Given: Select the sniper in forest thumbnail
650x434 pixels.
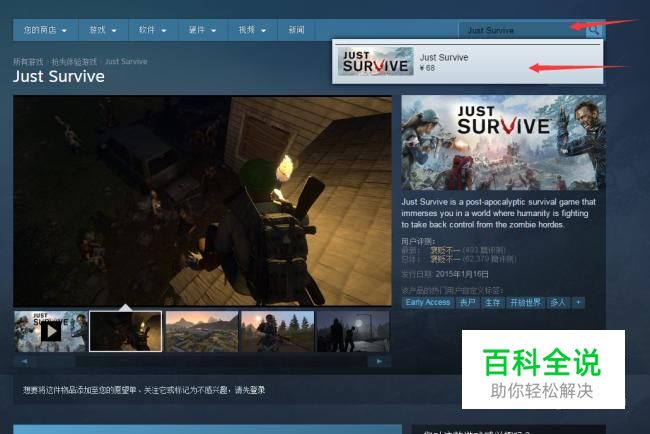Looking at the screenshot, I should pos(277,331).
